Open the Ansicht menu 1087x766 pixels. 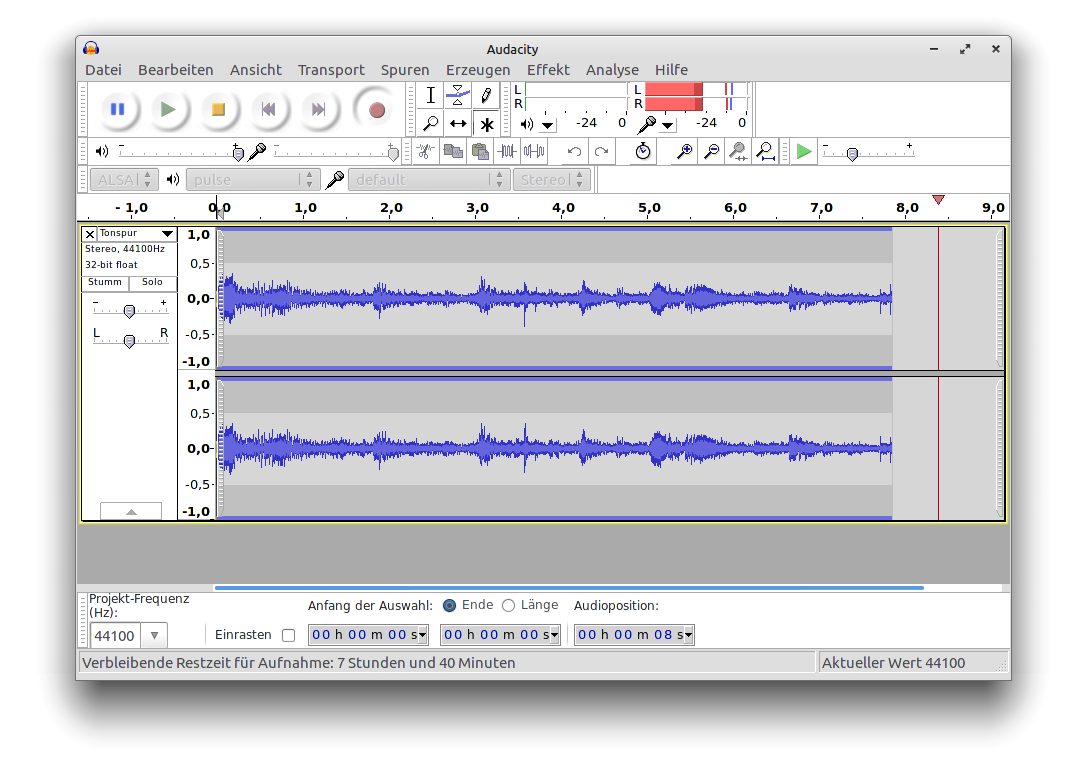[256, 70]
